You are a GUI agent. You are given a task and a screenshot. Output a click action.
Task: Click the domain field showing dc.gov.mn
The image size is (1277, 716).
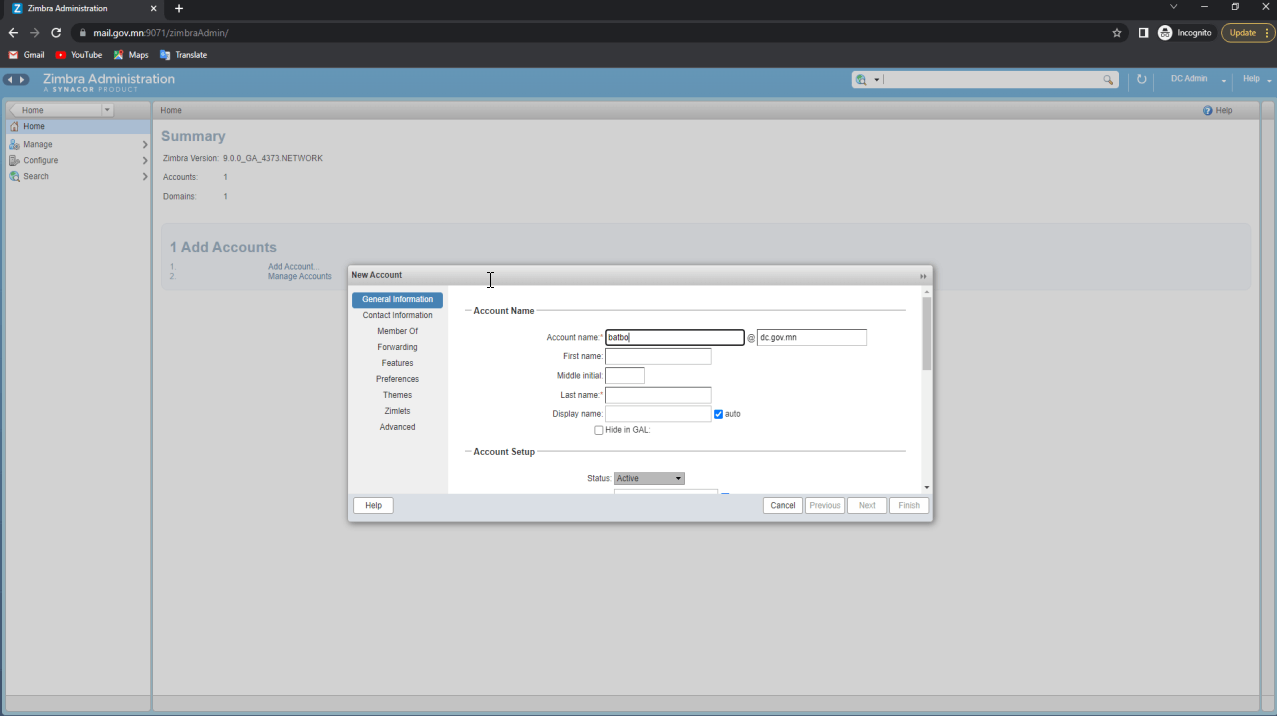coord(812,338)
